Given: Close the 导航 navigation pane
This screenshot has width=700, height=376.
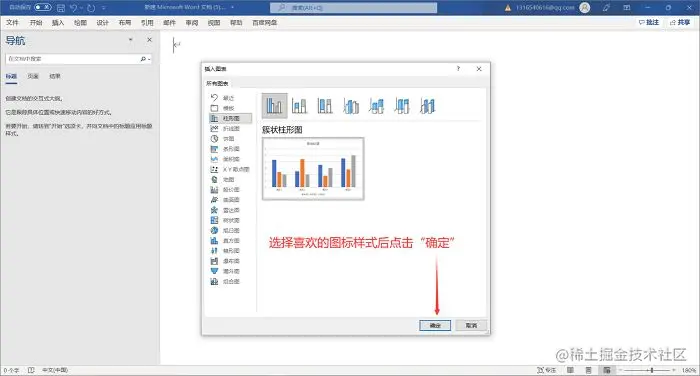Looking at the screenshot, I should pos(150,40).
